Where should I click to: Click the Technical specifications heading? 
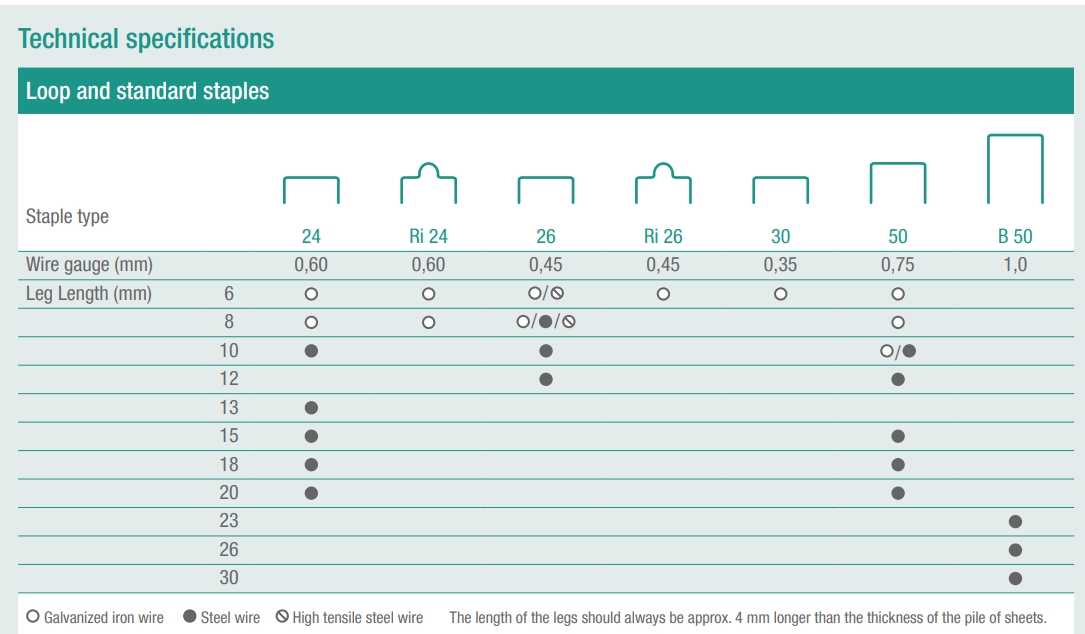pyautogui.click(x=146, y=39)
